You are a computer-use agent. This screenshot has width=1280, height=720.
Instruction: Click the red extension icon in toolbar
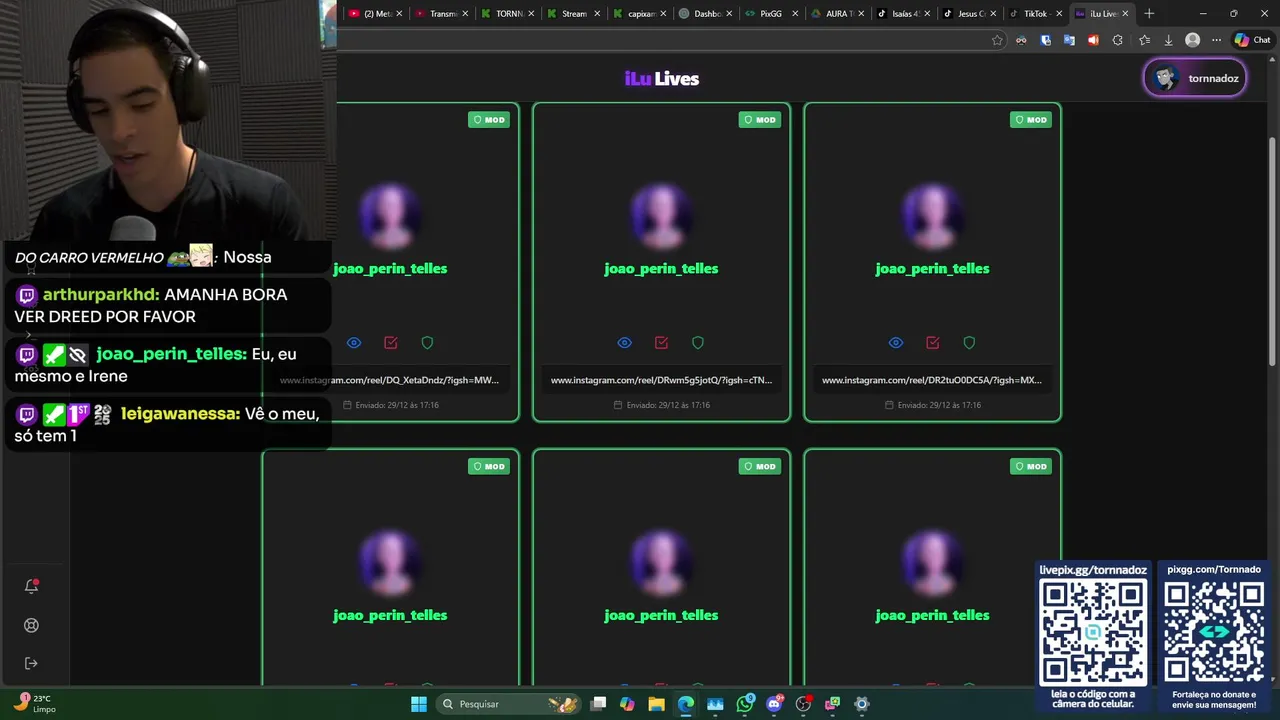(1093, 40)
